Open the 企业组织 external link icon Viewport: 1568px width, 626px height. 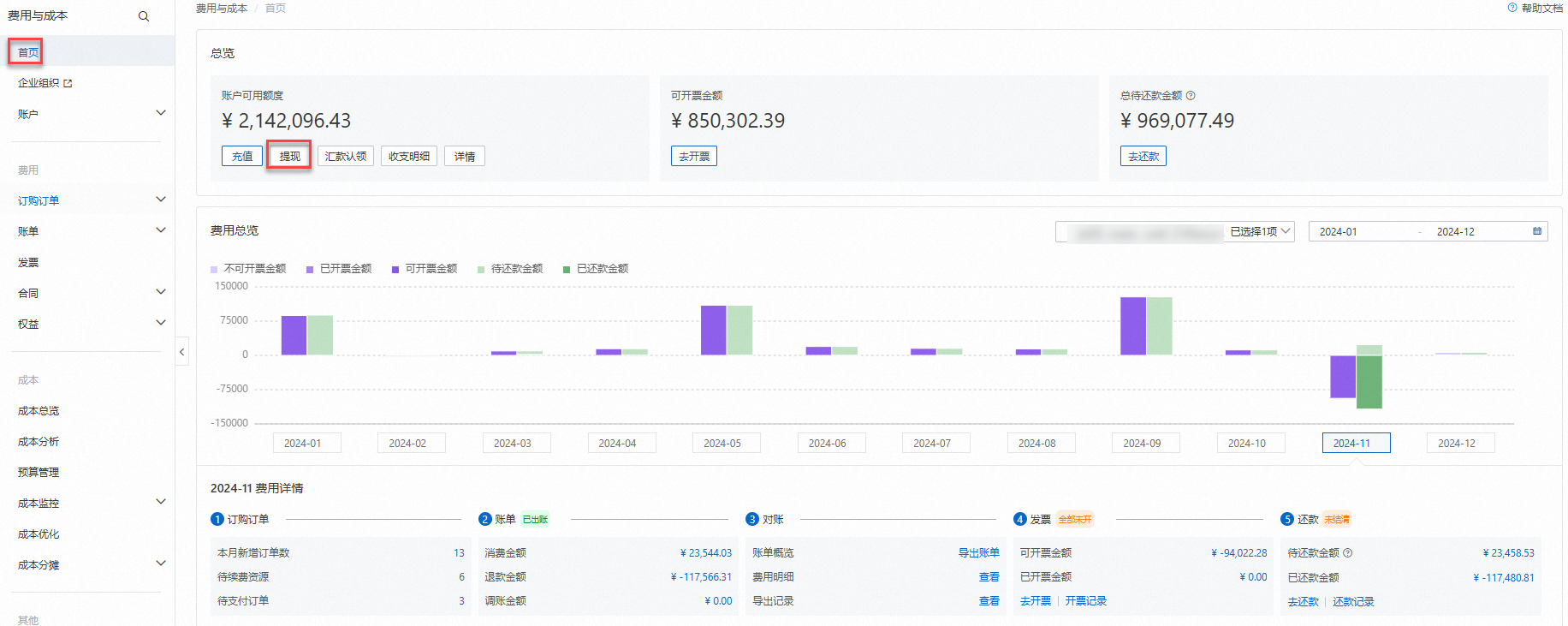click(68, 83)
